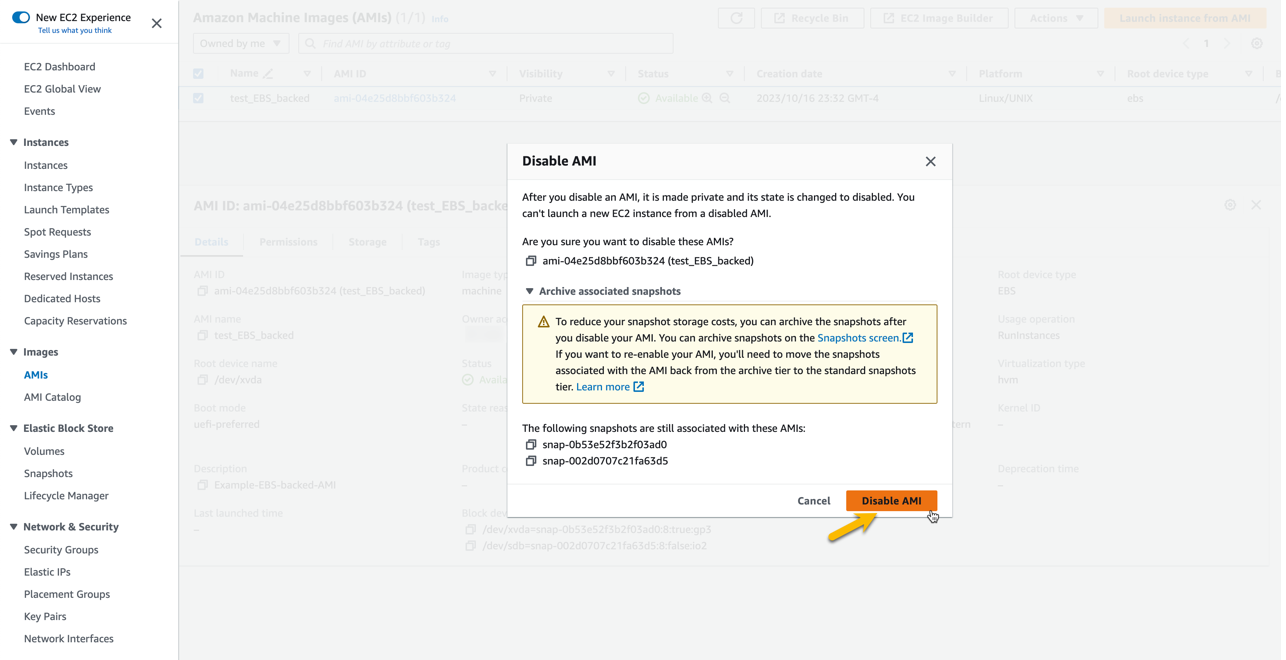The height and width of the screenshot is (660, 1286).
Task: Refresh the AMI list
Action: coord(736,18)
